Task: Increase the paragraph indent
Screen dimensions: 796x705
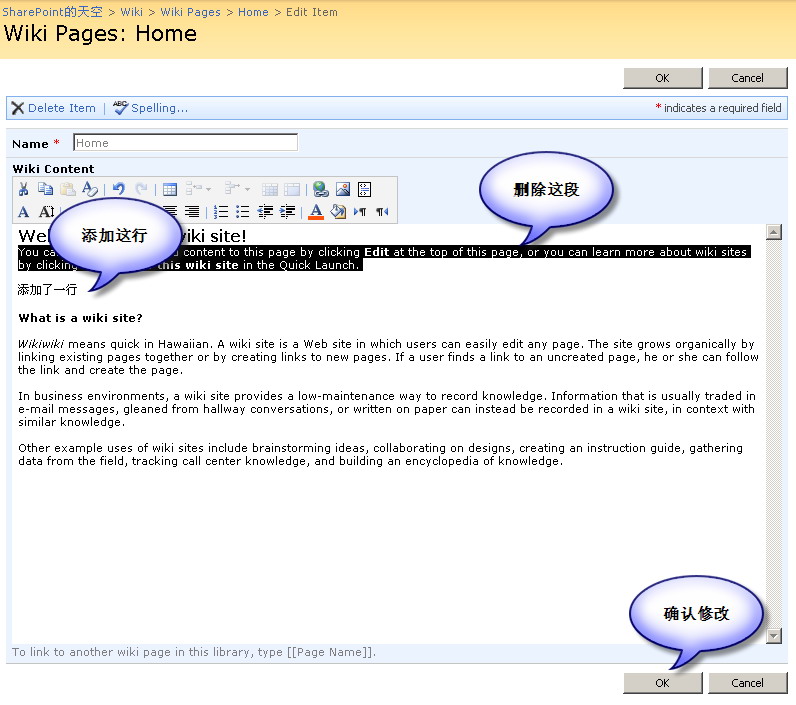Action: click(x=287, y=212)
